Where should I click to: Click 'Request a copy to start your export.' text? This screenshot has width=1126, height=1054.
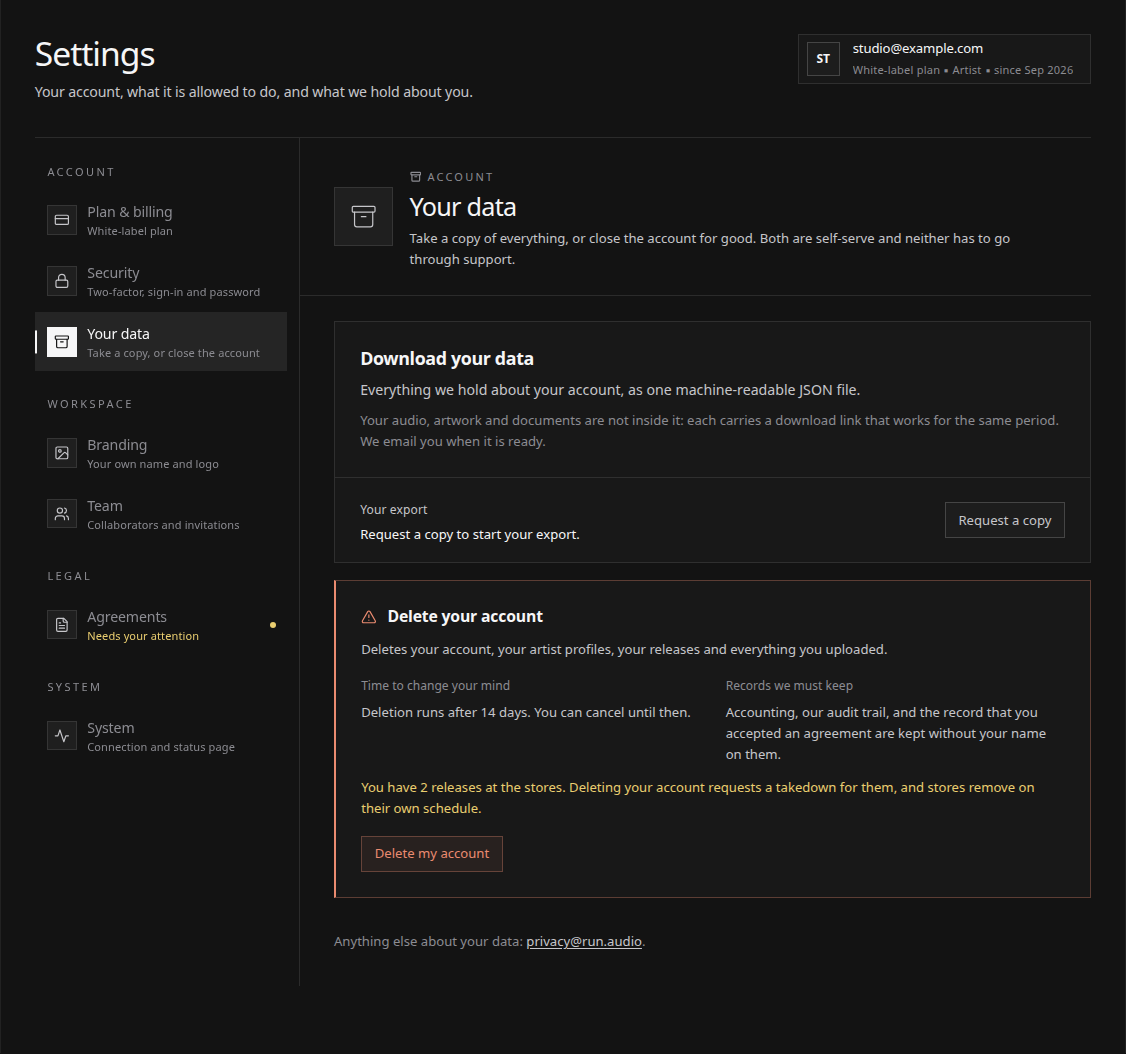(470, 535)
